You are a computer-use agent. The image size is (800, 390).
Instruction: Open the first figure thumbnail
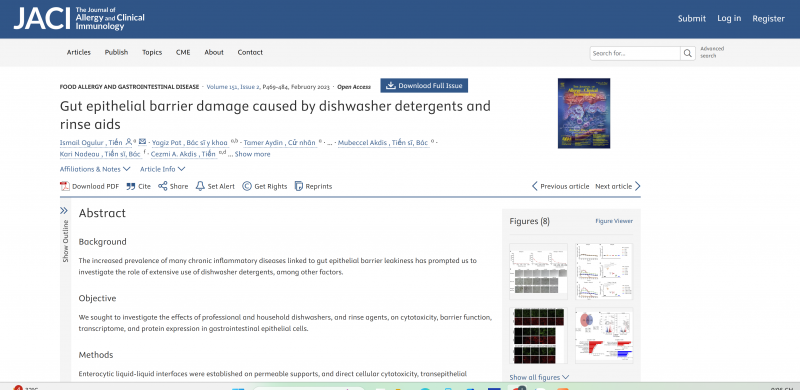point(538,272)
